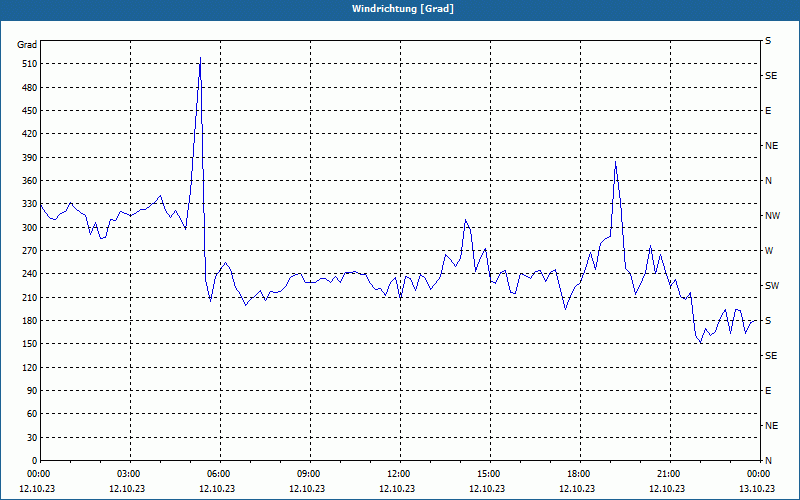The height and width of the screenshot is (500, 800).
Task: Click the 90 tick label
Action: click(31, 391)
